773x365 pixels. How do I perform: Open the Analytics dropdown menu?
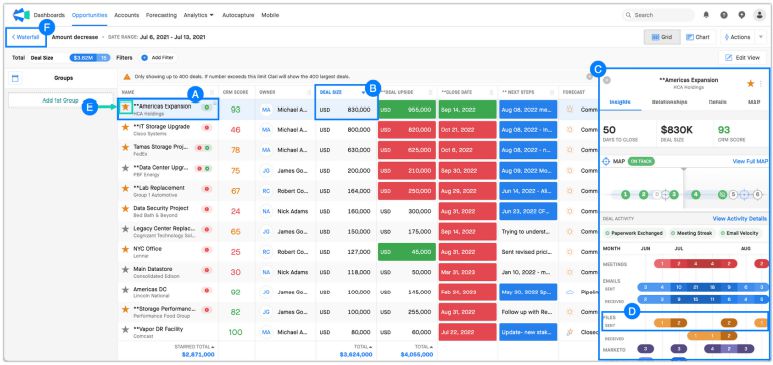click(199, 15)
